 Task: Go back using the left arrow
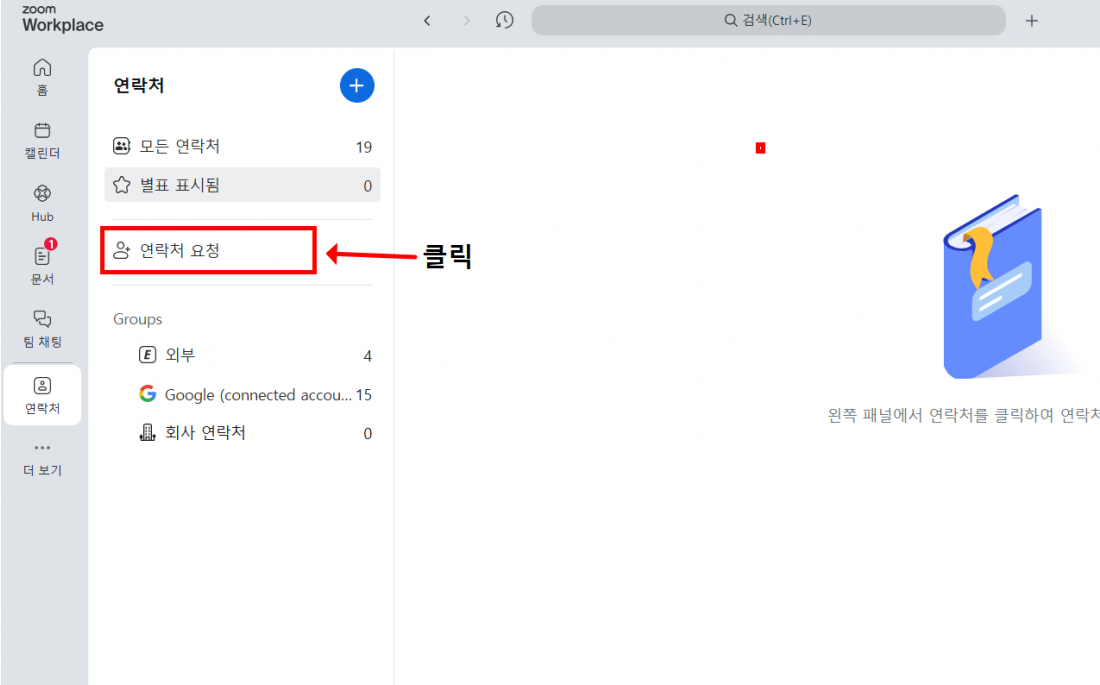click(x=427, y=20)
